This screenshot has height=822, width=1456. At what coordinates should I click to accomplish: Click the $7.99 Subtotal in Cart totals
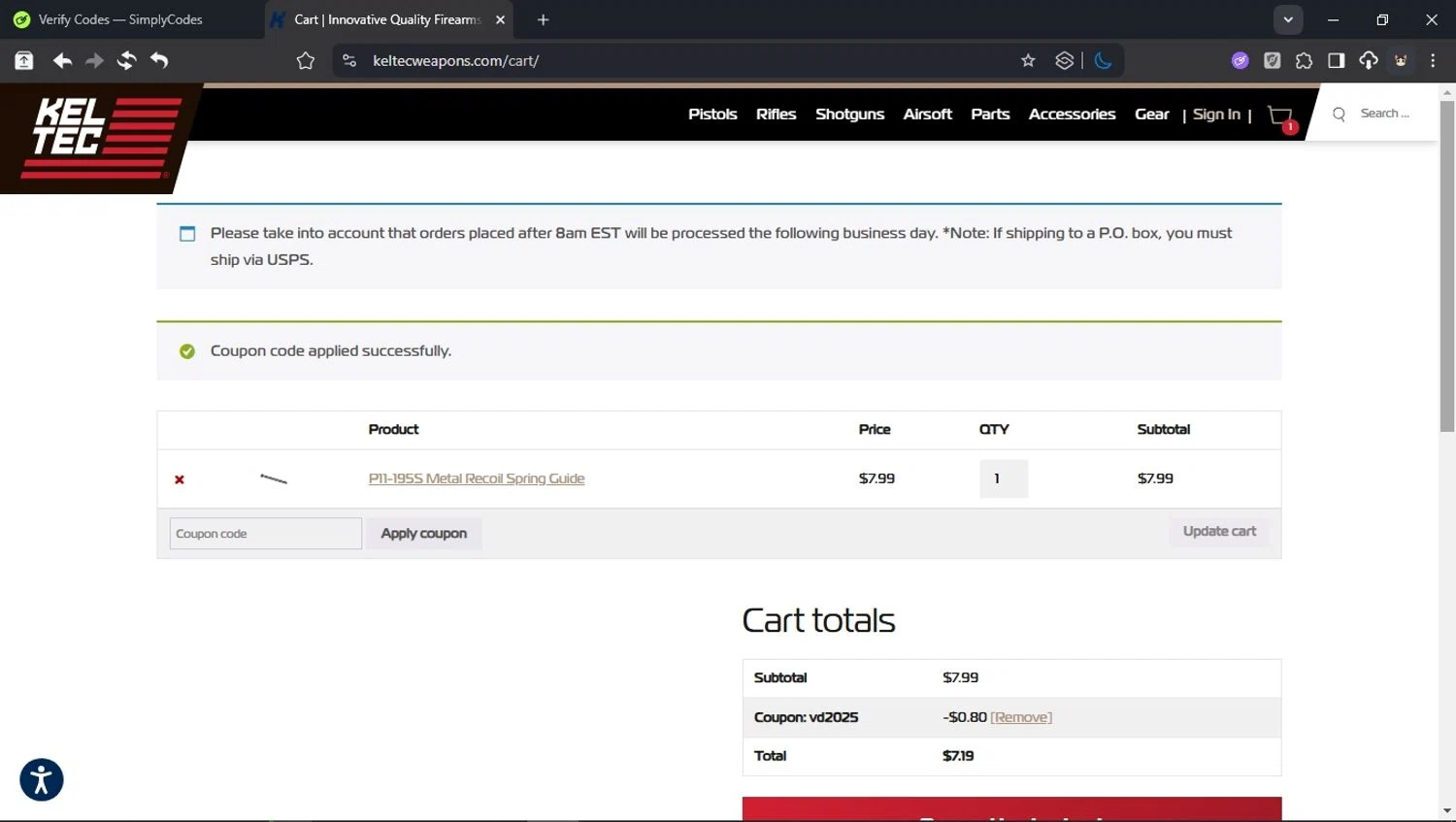coord(960,677)
